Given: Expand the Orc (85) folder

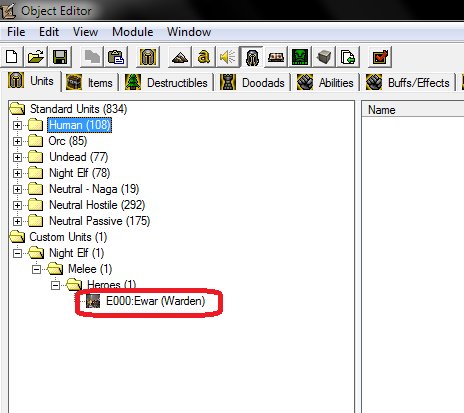Looking at the screenshot, I should 17,141.
